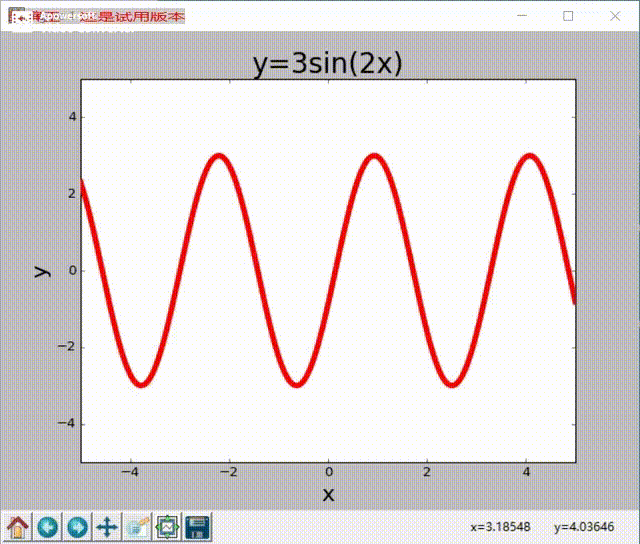Save the figure with floppy icon
This screenshot has height=544, width=640.
tap(197, 526)
